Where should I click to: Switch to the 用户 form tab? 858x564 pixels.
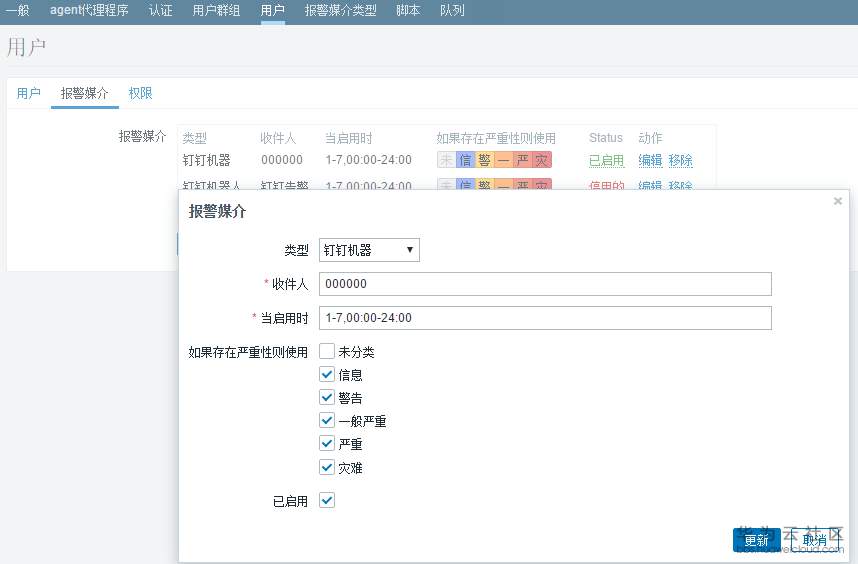(x=28, y=94)
